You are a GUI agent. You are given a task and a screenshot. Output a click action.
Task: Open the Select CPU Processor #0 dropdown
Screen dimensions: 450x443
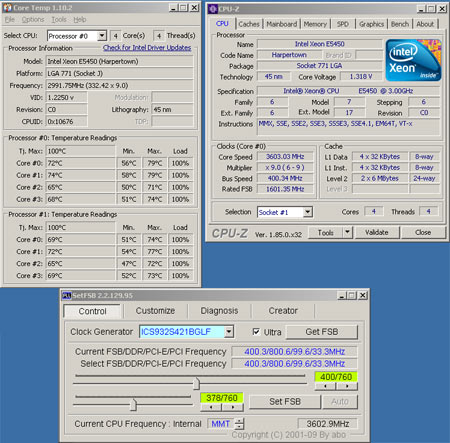tap(102, 36)
